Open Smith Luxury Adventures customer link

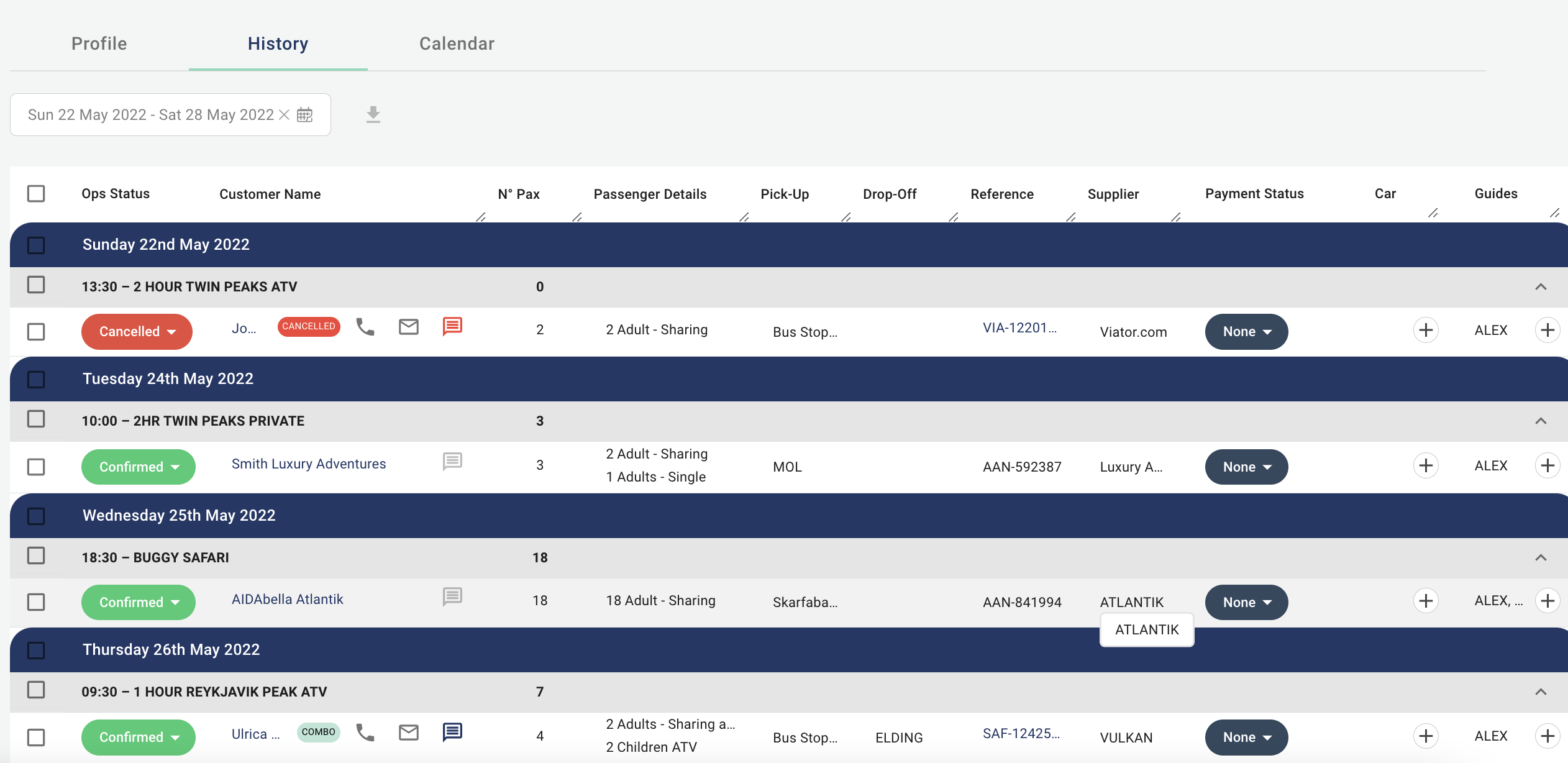pyautogui.click(x=309, y=464)
